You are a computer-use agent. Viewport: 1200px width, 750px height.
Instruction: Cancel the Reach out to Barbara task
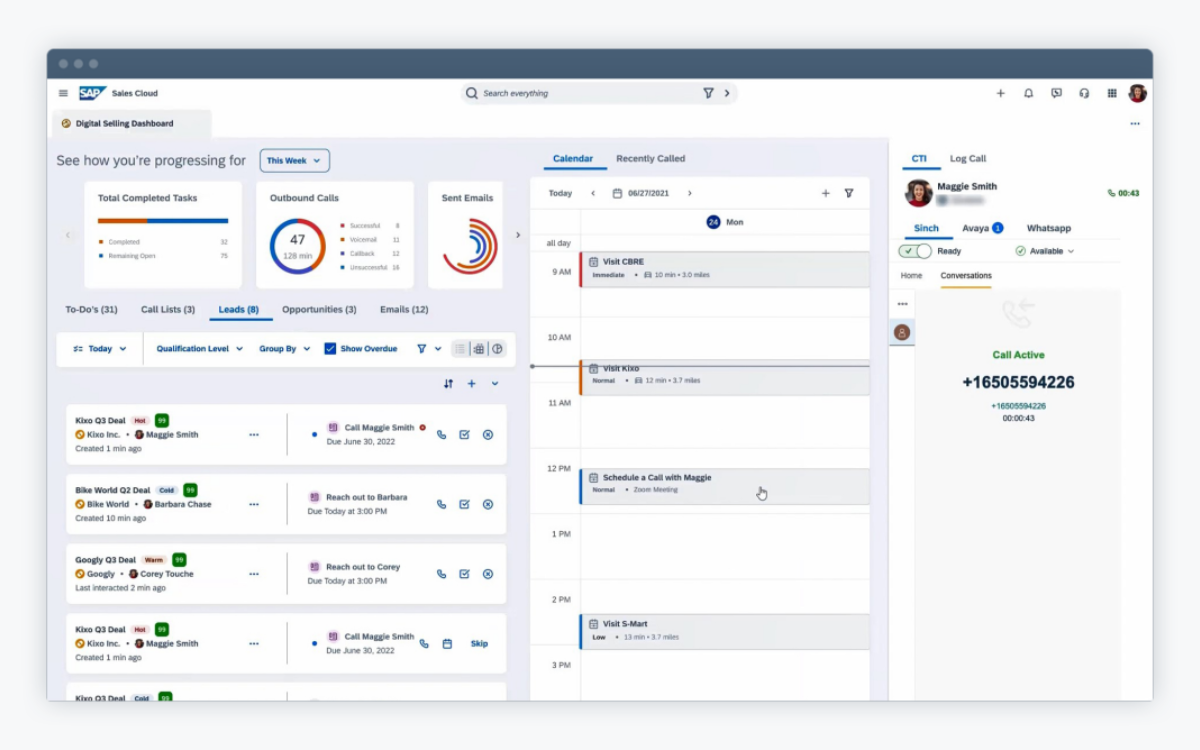coord(488,505)
